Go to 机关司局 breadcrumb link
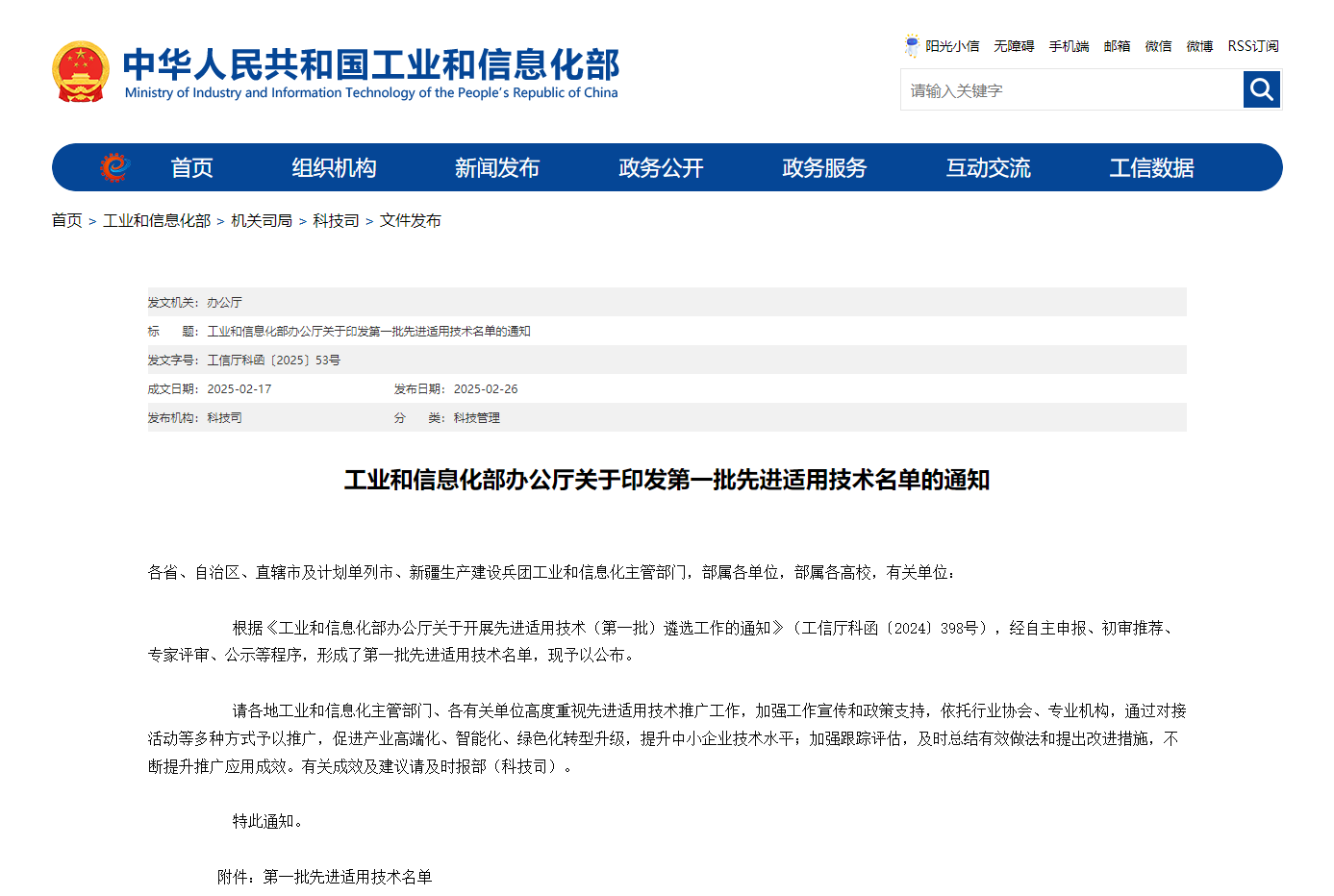 262,221
